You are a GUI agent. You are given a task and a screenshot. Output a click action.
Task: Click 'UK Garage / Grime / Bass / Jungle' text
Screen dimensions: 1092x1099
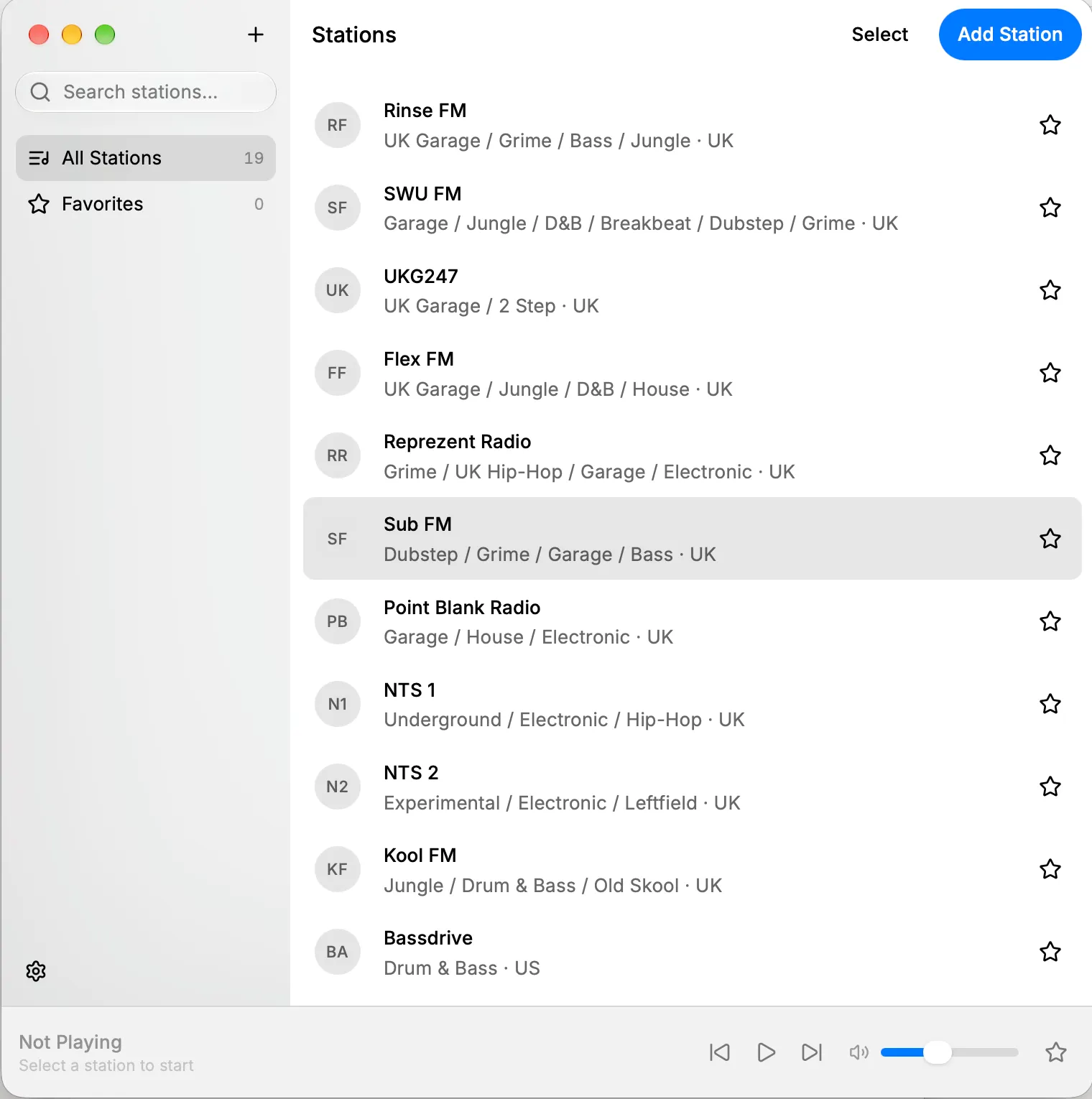click(x=537, y=141)
